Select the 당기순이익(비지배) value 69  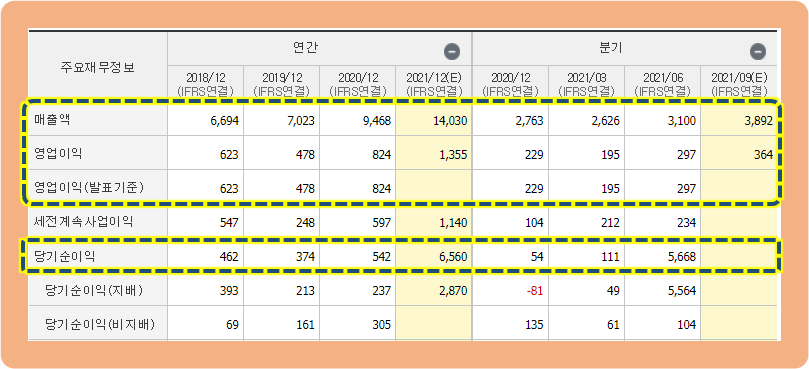[232, 325]
